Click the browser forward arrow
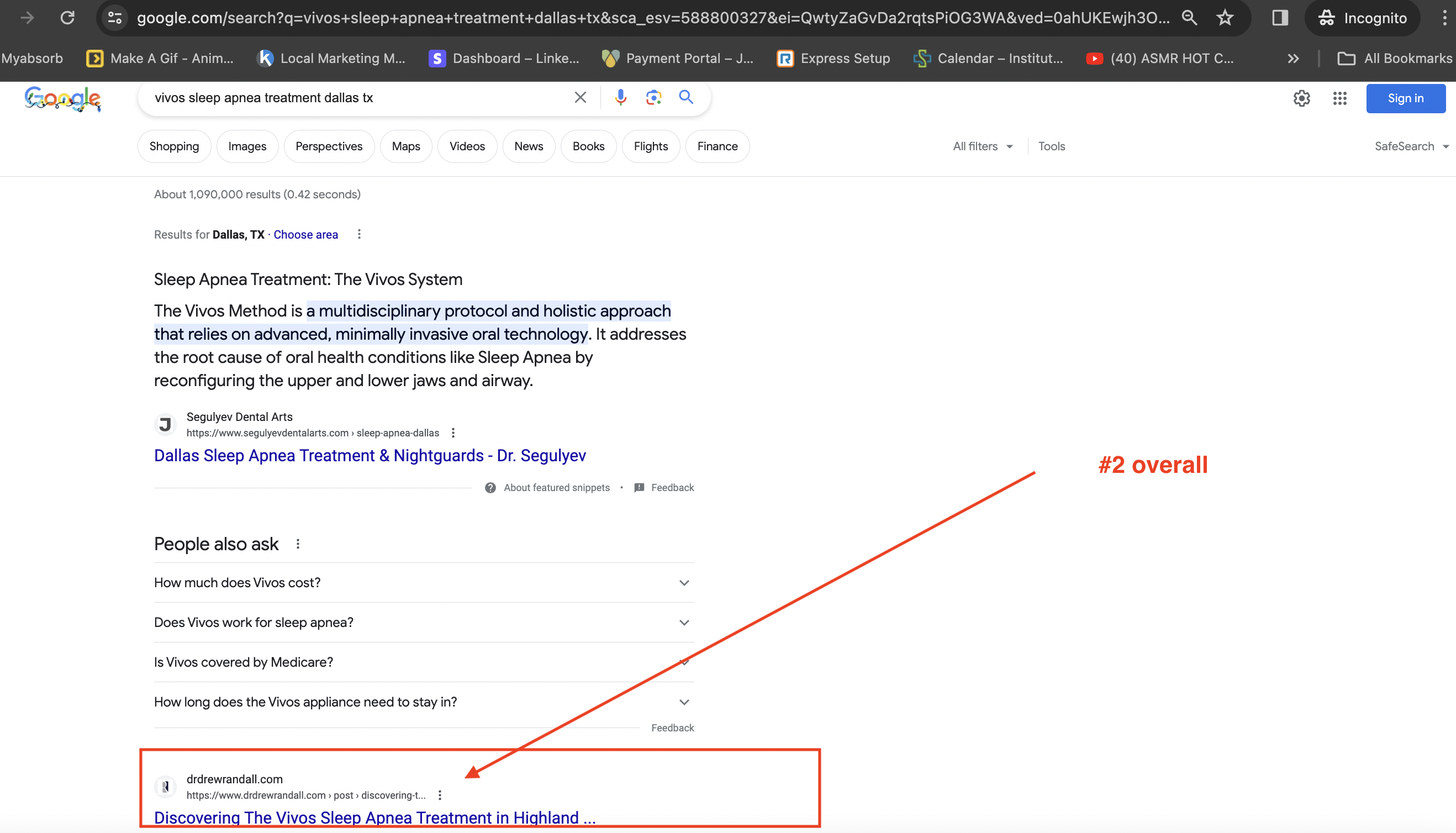 coord(27,18)
